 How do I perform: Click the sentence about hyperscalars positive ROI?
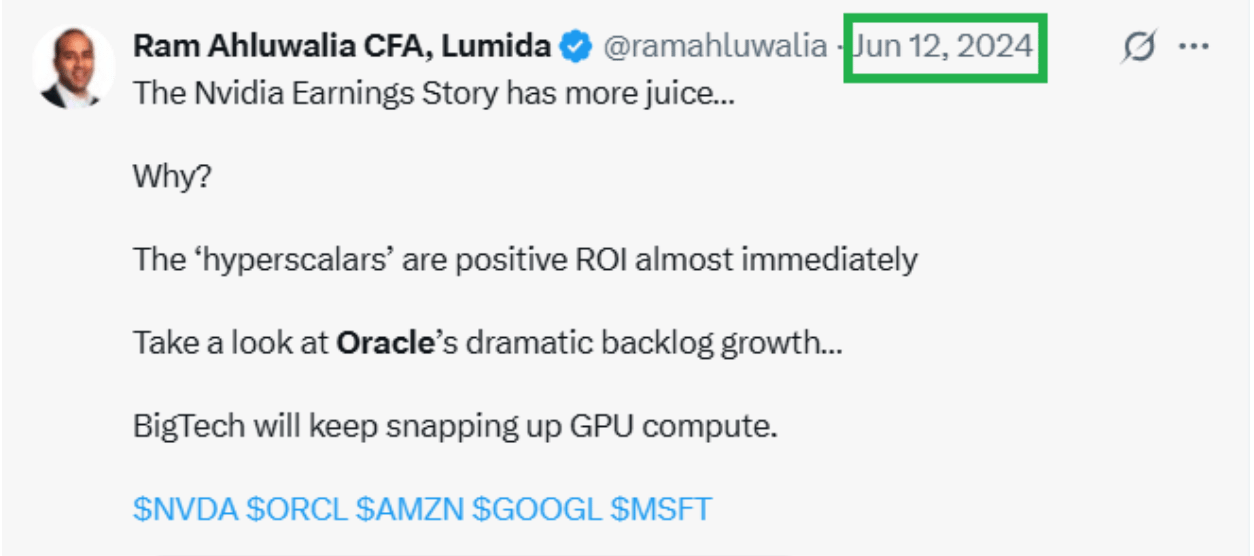click(x=525, y=261)
